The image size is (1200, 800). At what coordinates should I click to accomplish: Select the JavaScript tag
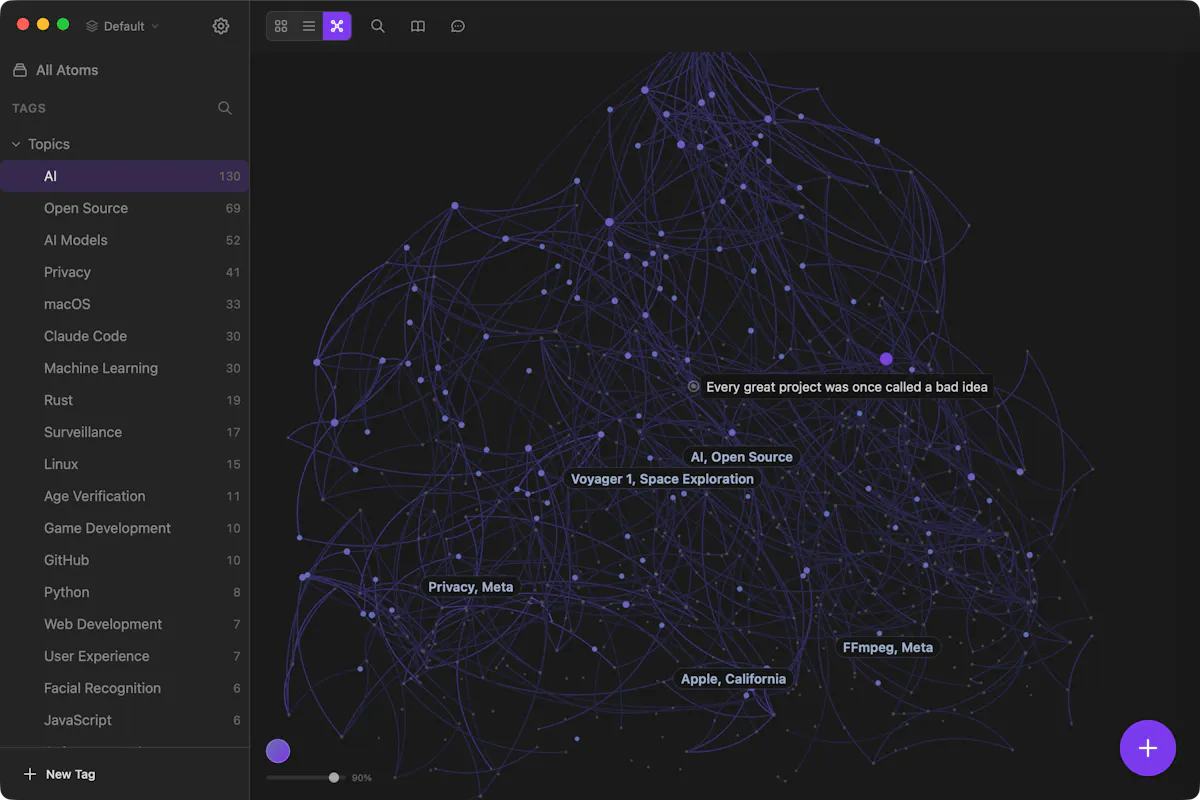click(124, 720)
